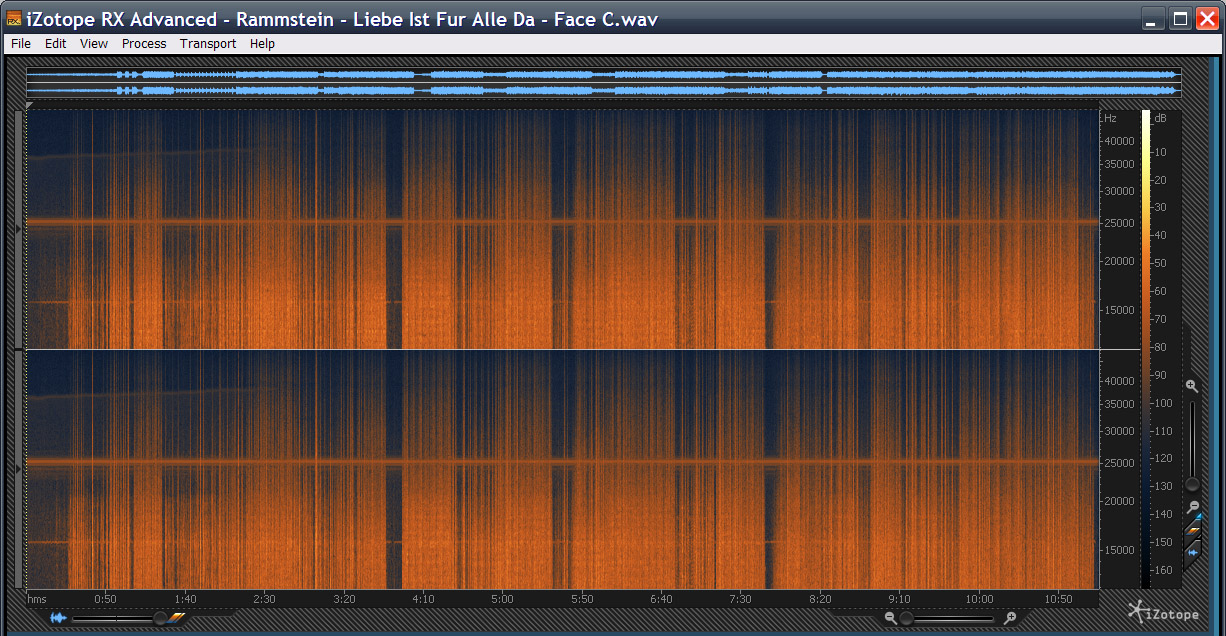Open the View menu
The height and width of the screenshot is (636, 1226).
point(94,44)
